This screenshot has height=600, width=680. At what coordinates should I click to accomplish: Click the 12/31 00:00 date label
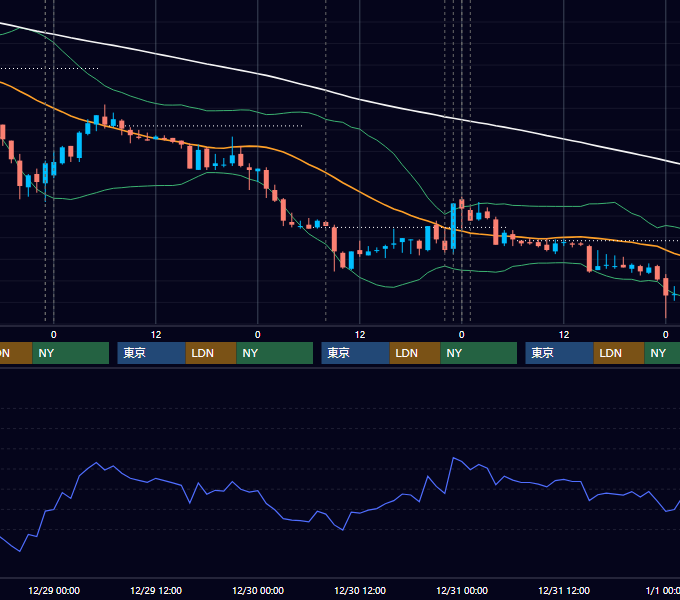(461, 590)
